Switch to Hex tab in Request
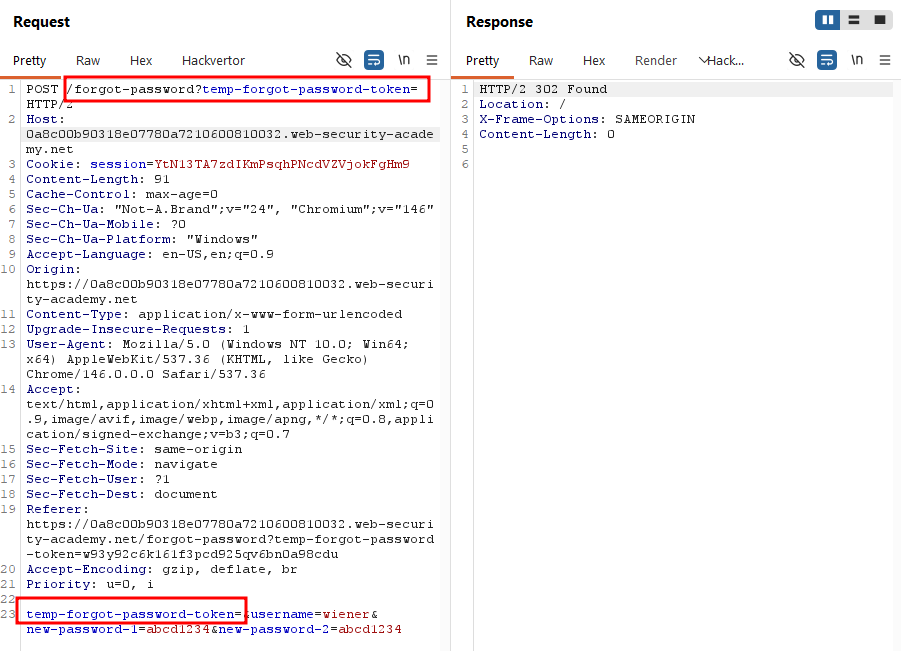Screen dimensions: 901x651 141,60
